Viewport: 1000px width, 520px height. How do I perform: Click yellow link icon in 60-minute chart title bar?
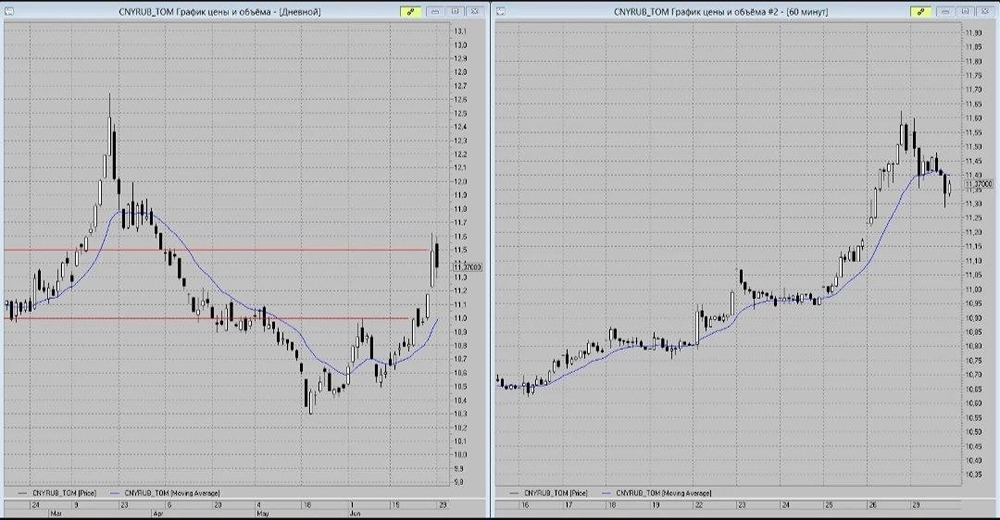pyautogui.click(x=920, y=11)
